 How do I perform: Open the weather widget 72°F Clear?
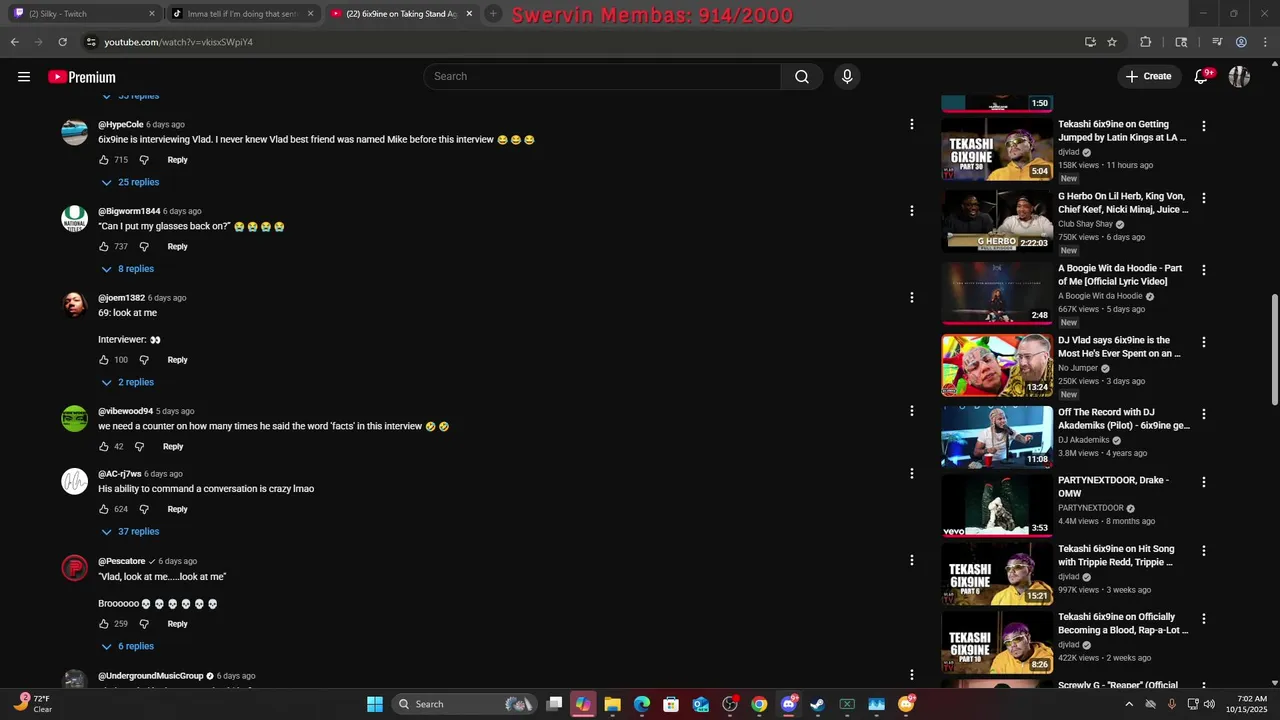tap(32, 704)
